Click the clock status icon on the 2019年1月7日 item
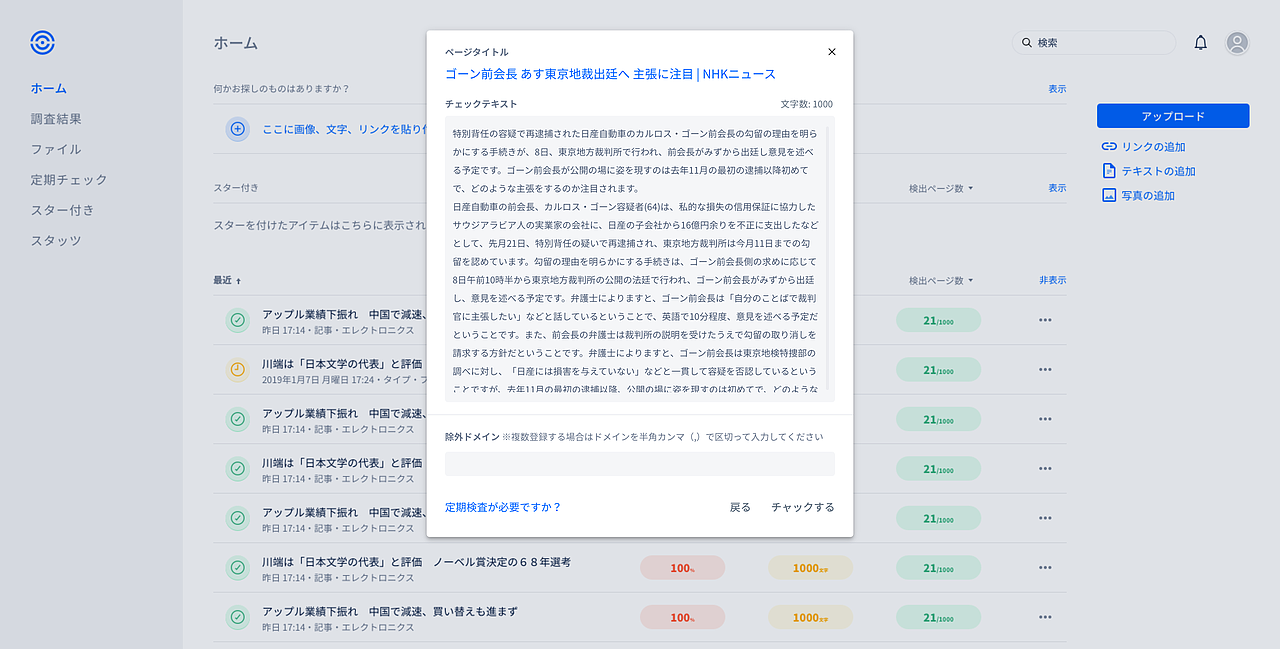 (237, 370)
